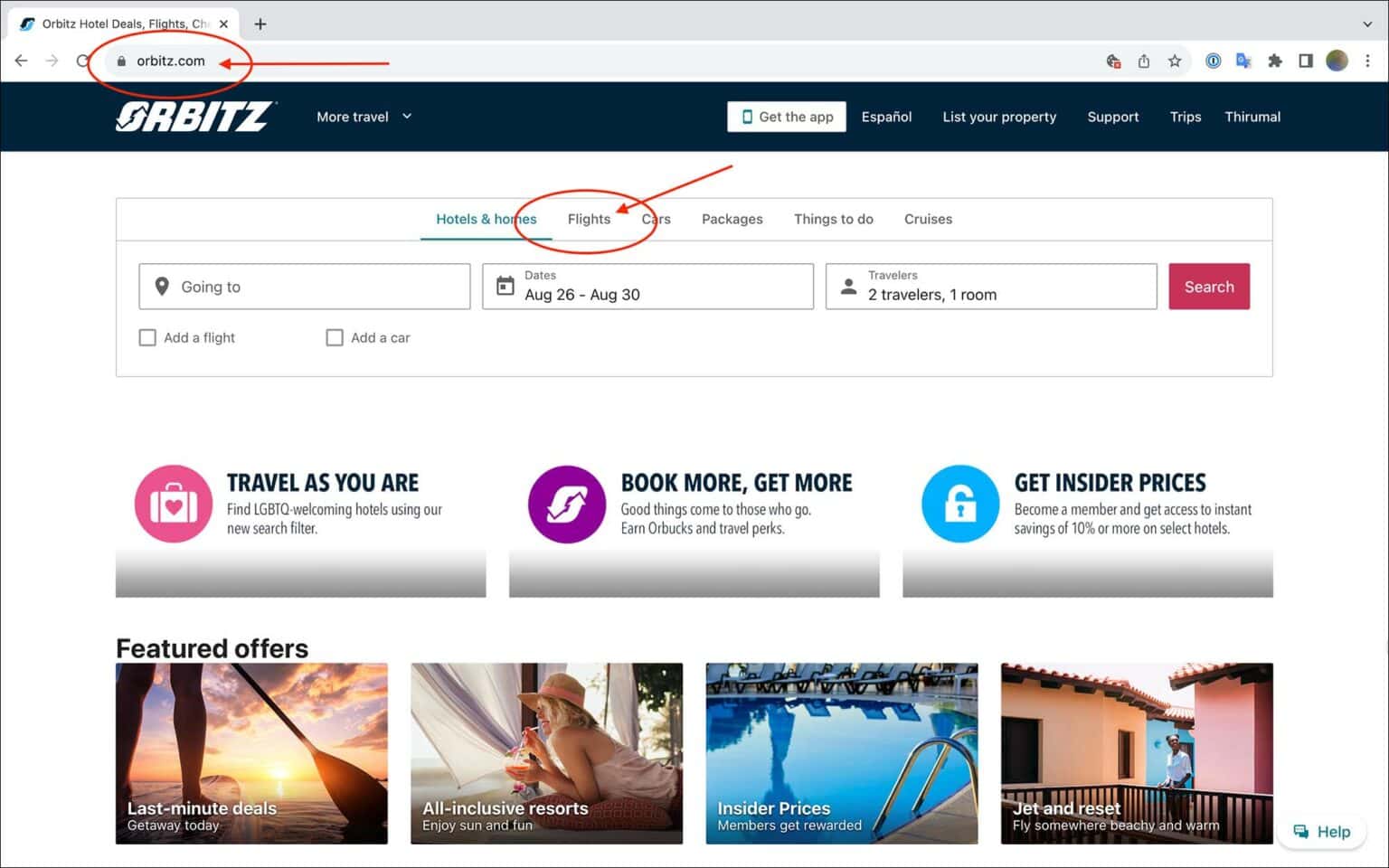The width and height of the screenshot is (1389, 868).
Task: Open a new browser tab
Action: 260,24
